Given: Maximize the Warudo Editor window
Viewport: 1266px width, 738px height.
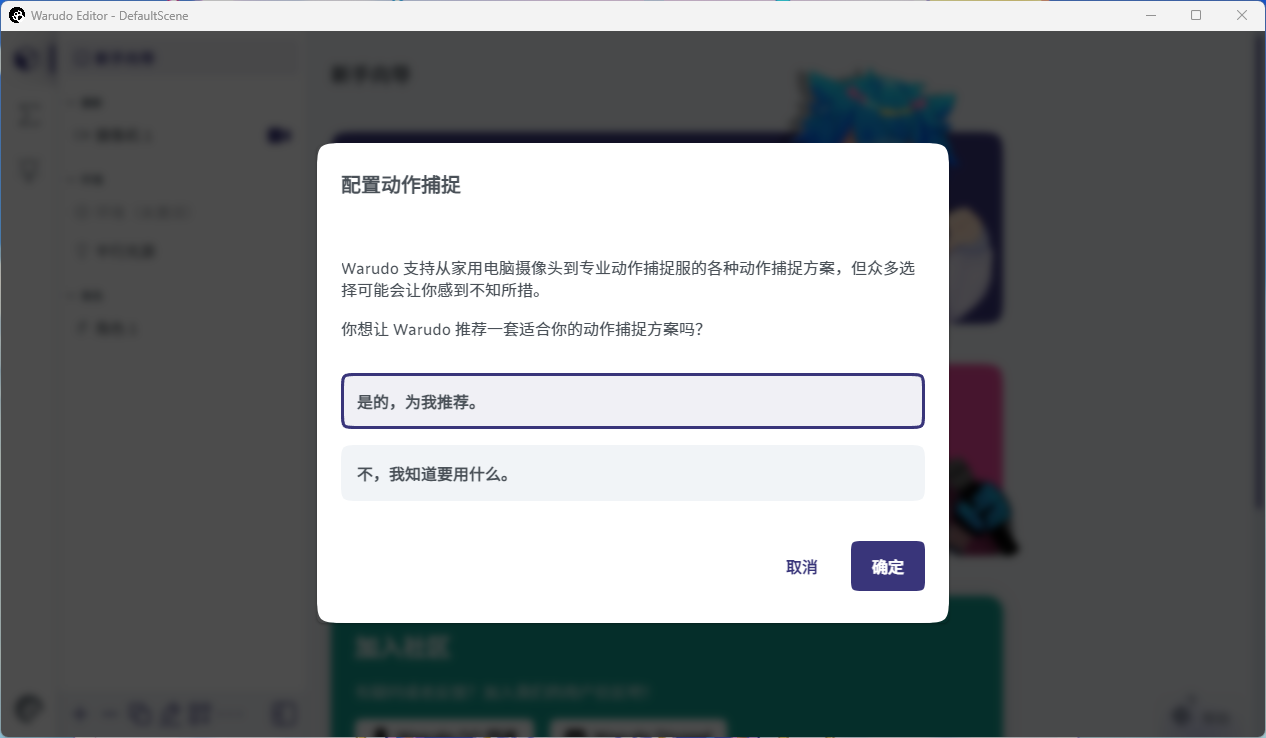Looking at the screenshot, I should click(x=1196, y=15).
